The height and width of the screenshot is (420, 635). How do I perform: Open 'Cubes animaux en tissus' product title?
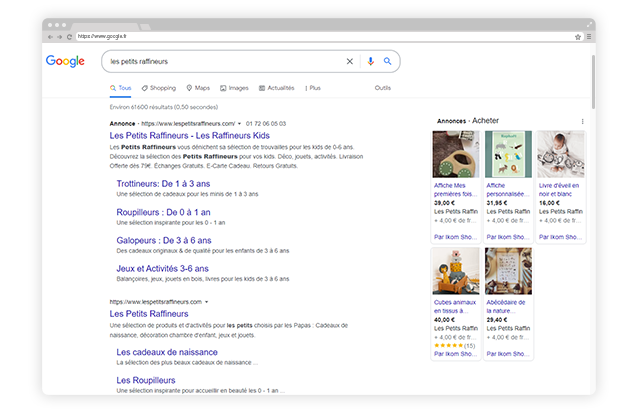point(455,307)
